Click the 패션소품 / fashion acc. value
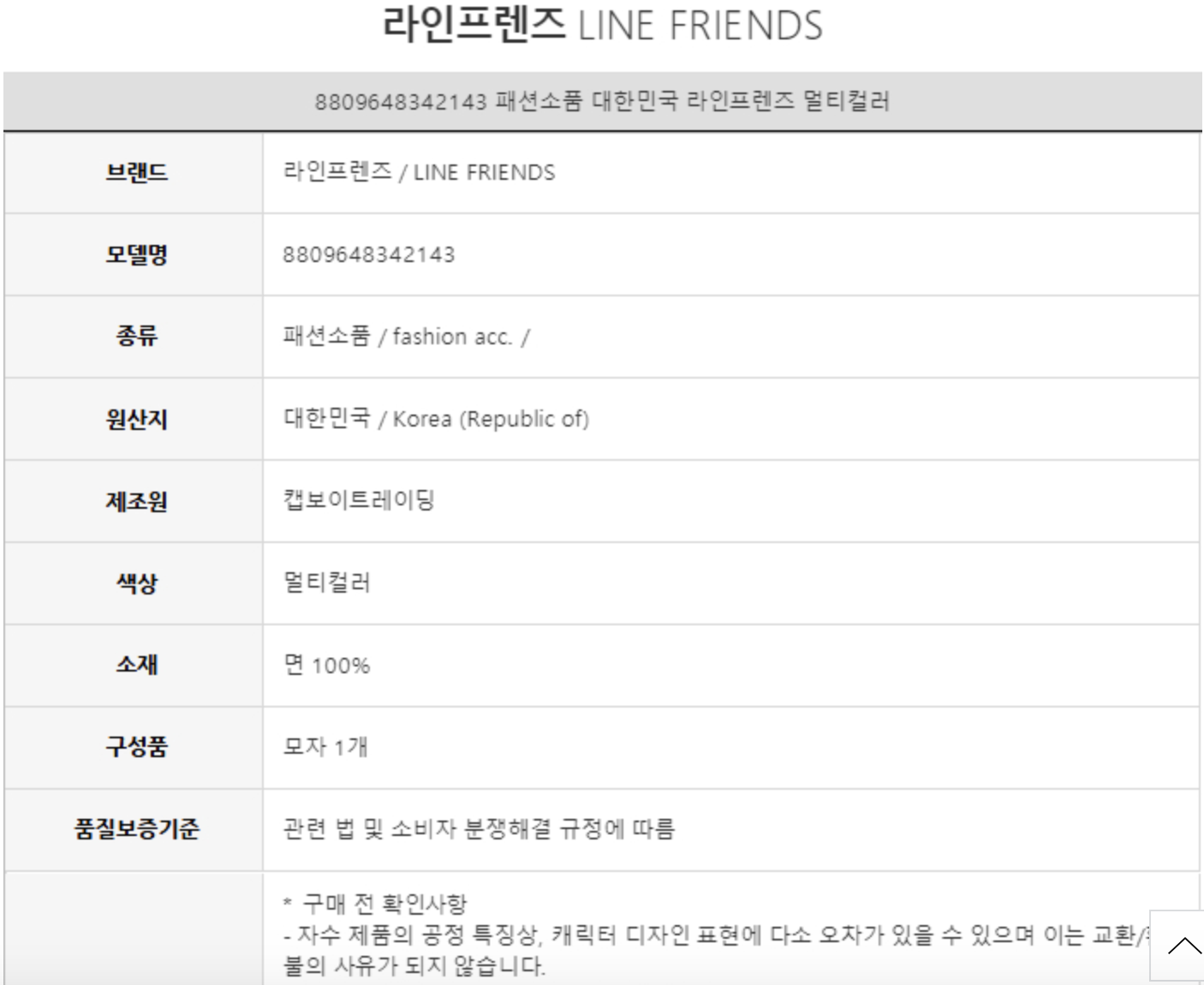The width and height of the screenshot is (1204, 985). (406, 337)
